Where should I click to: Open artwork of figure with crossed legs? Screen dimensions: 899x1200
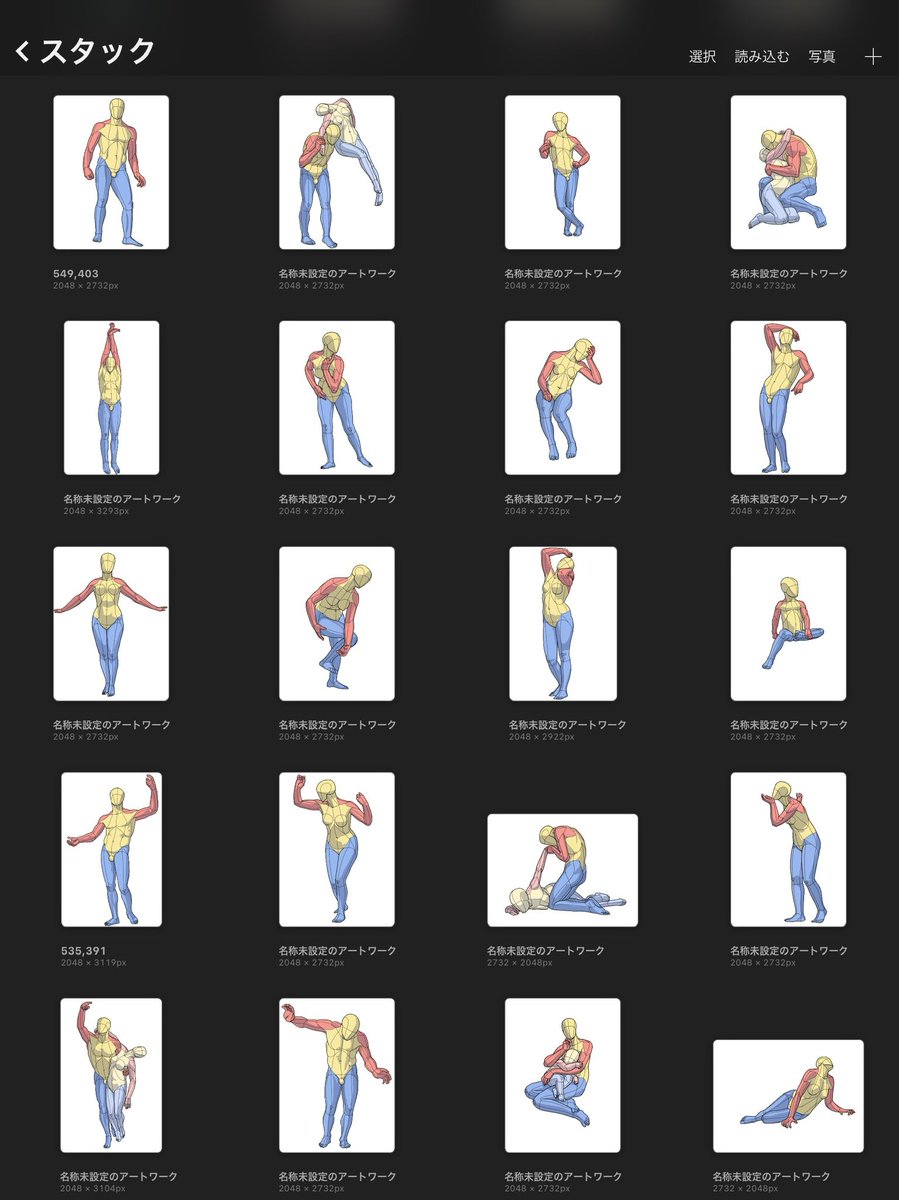click(x=563, y=172)
